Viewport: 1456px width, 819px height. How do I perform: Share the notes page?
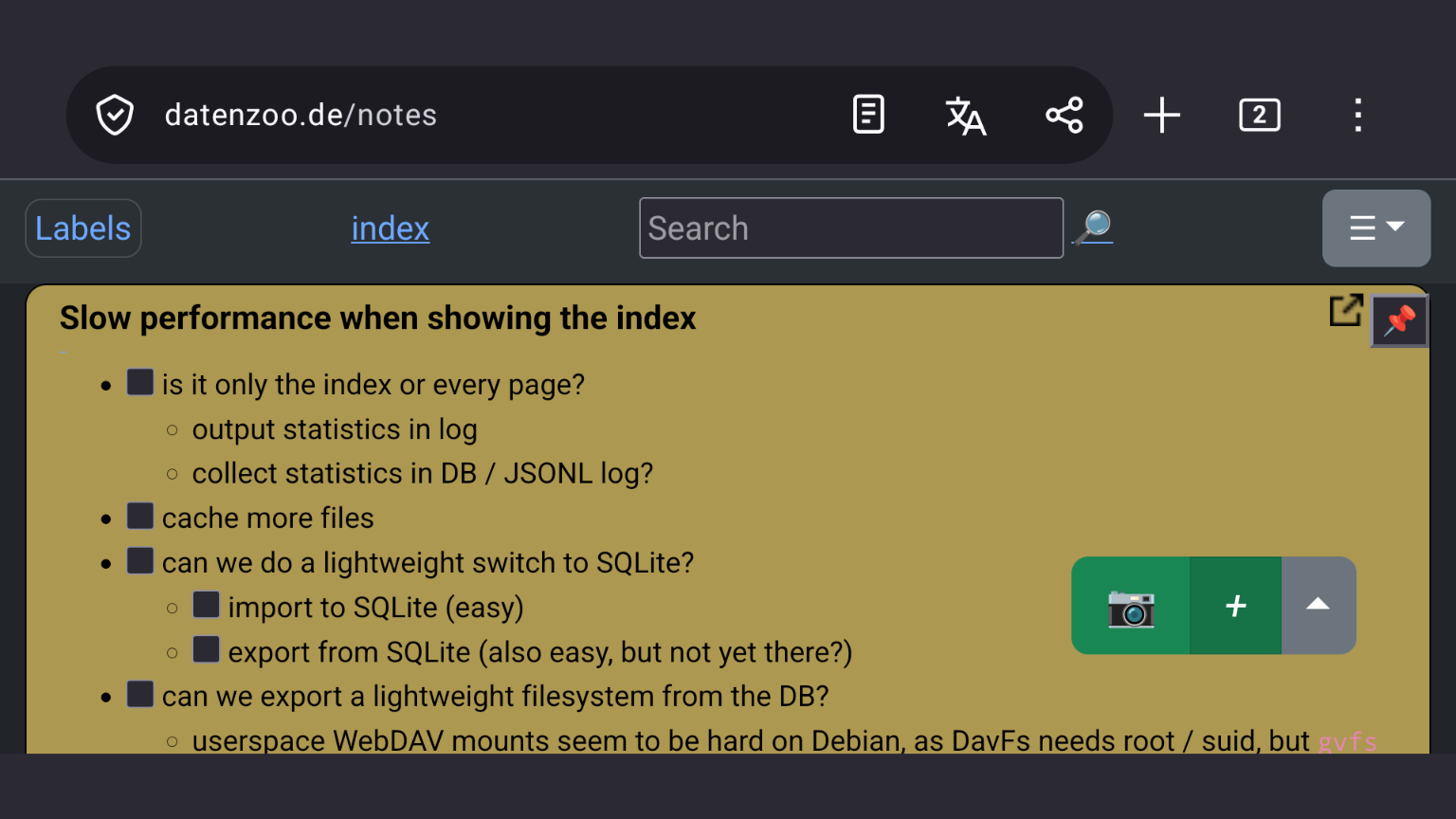click(x=1065, y=115)
